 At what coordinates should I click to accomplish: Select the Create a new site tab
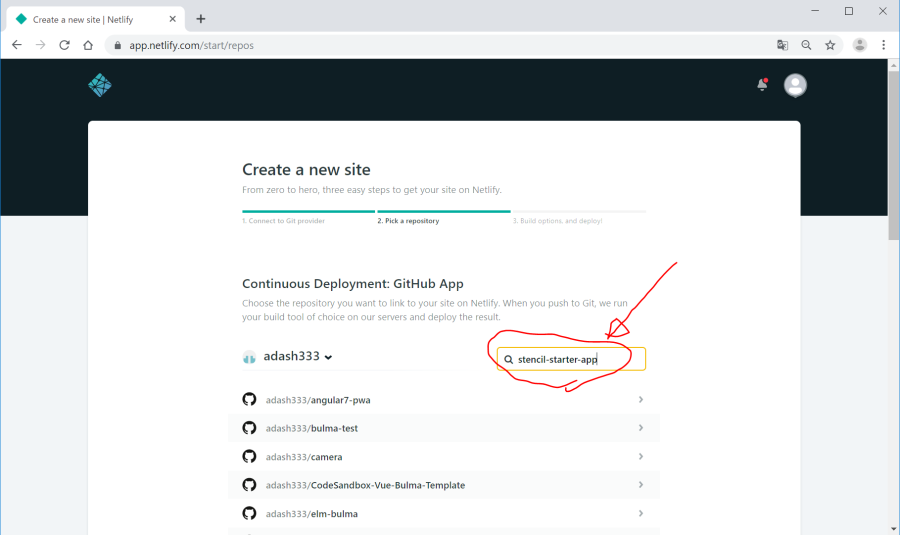(x=90, y=19)
